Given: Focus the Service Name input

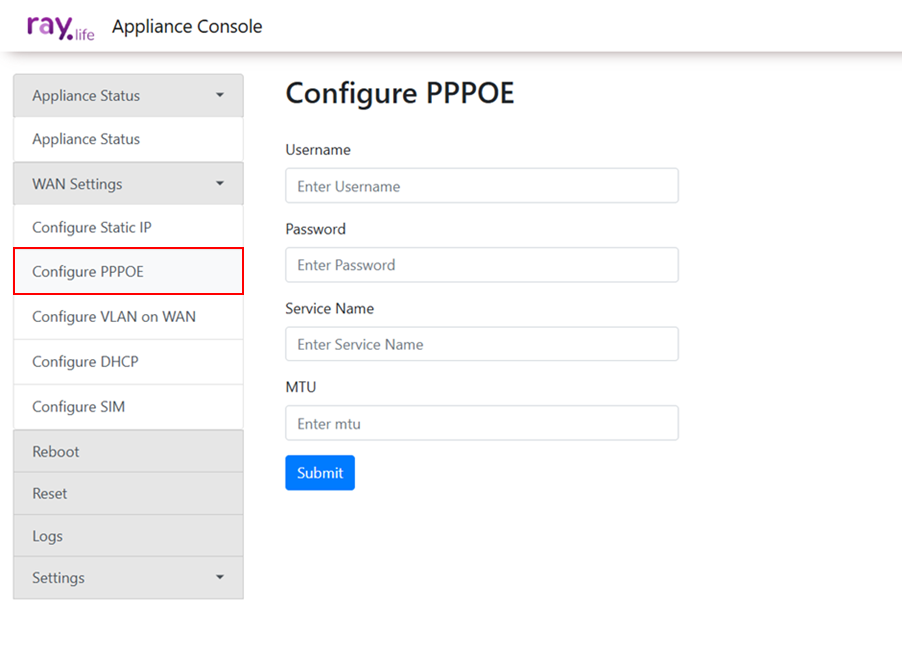Looking at the screenshot, I should point(481,344).
